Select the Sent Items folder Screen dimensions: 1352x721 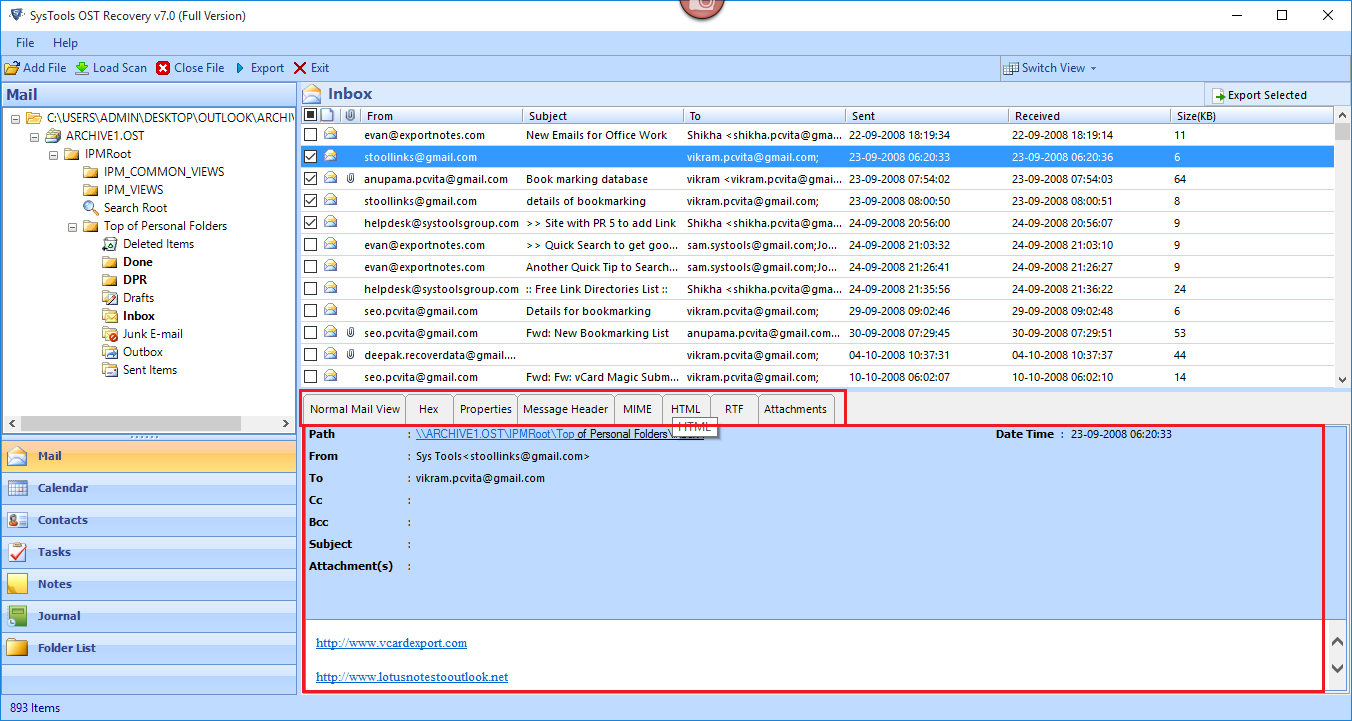[149, 370]
